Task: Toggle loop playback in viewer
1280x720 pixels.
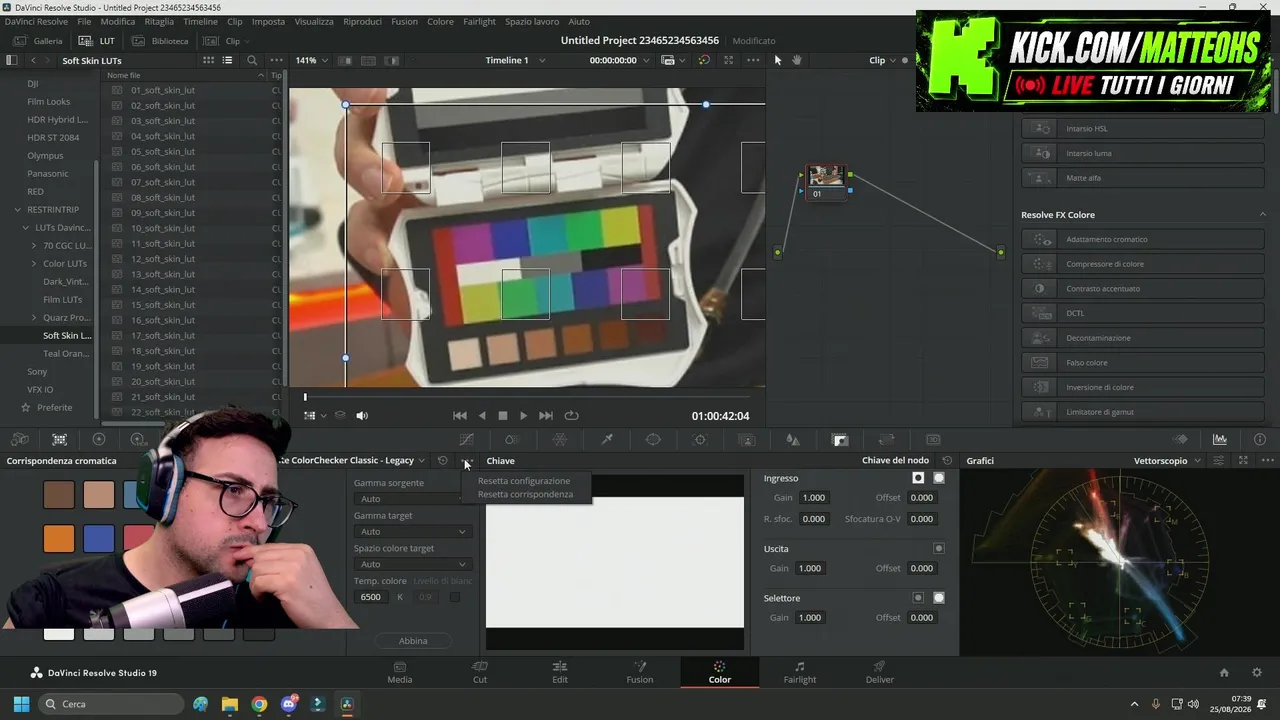Action: point(571,416)
